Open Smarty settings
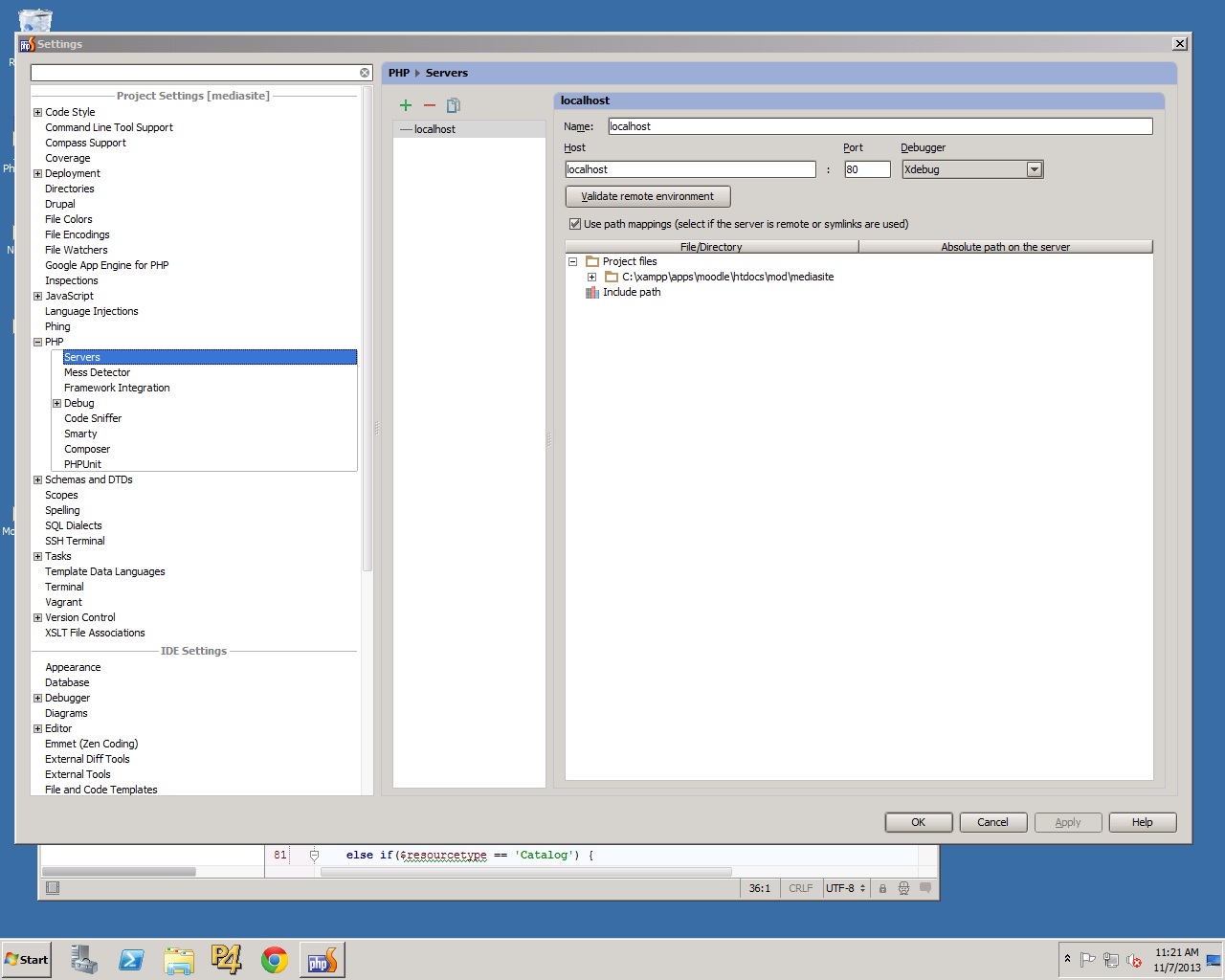 tap(80, 434)
